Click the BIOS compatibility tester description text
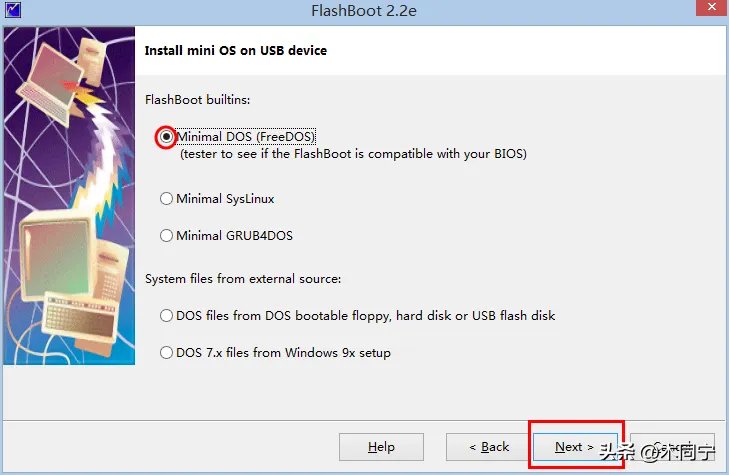Image resolution: width=729 pixels, height=475 pixels. click(x=352, y=154)
